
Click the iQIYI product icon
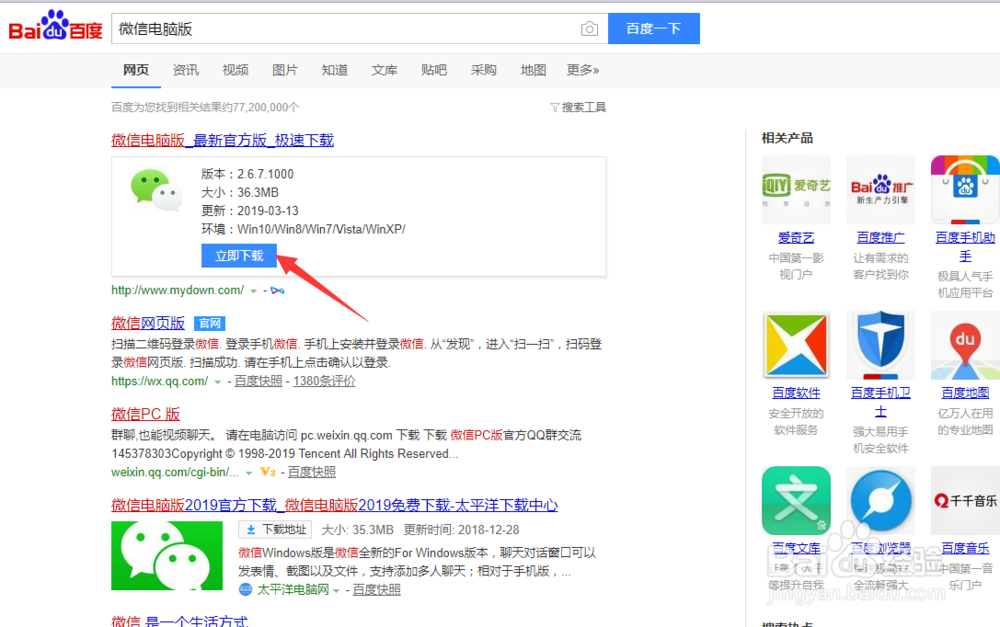(796, 189)
